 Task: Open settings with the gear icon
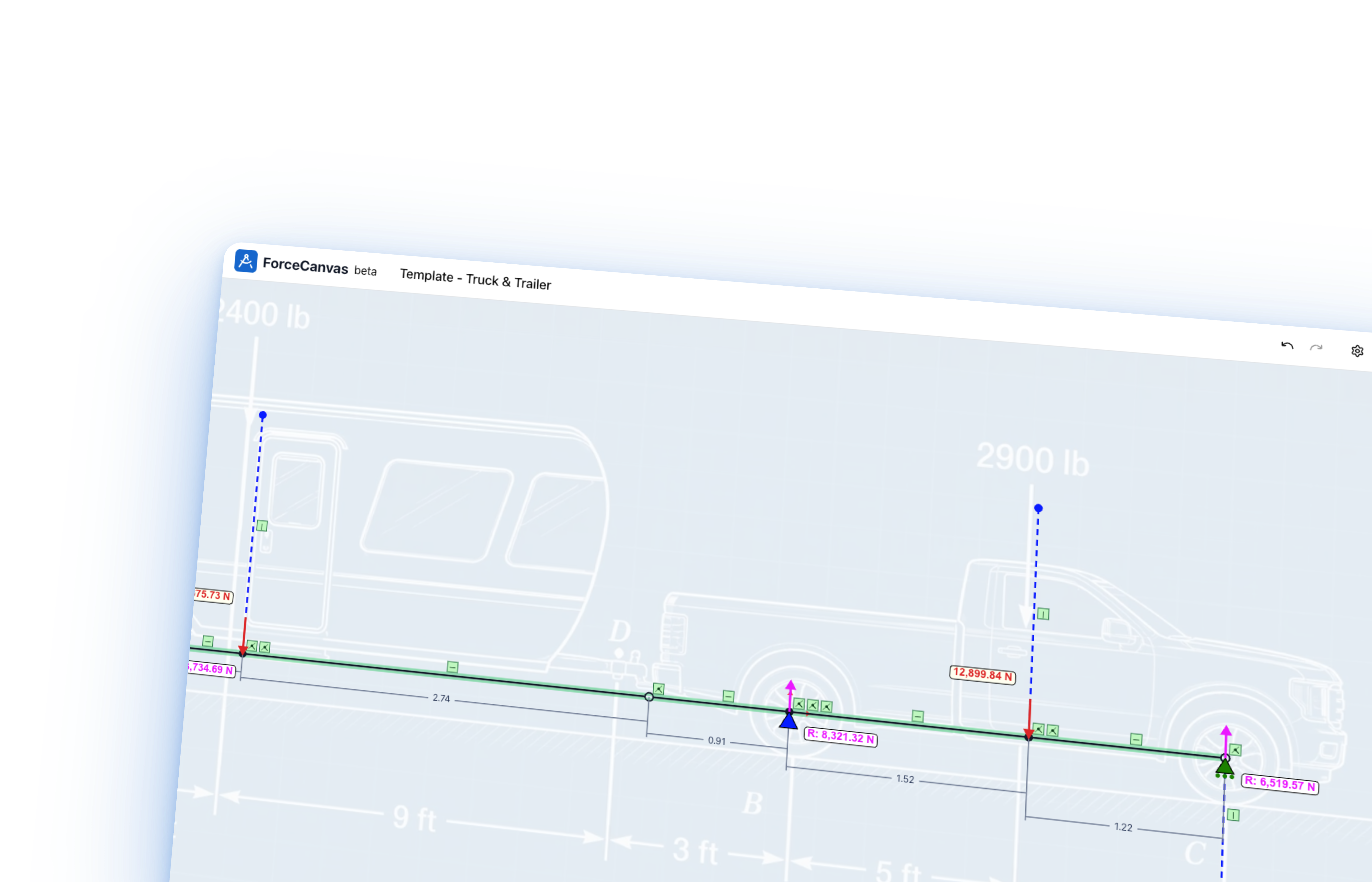coord(1357,351)
